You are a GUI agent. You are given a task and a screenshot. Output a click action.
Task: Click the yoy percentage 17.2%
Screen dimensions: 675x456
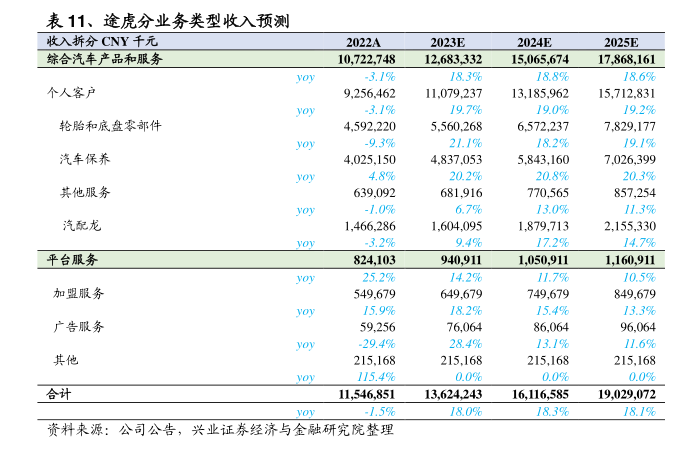coord(552,242)
